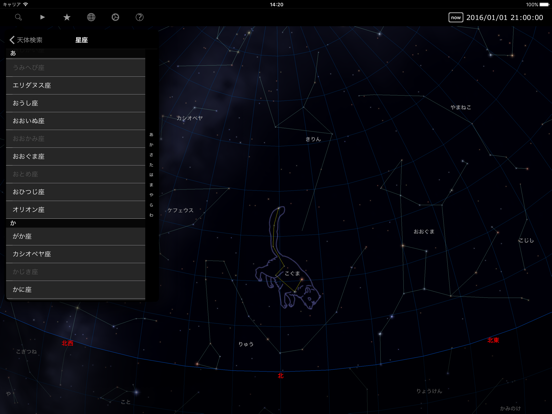552x414 pixels.
Task: Reset time with the now button
Action: [x=456, y=18]
